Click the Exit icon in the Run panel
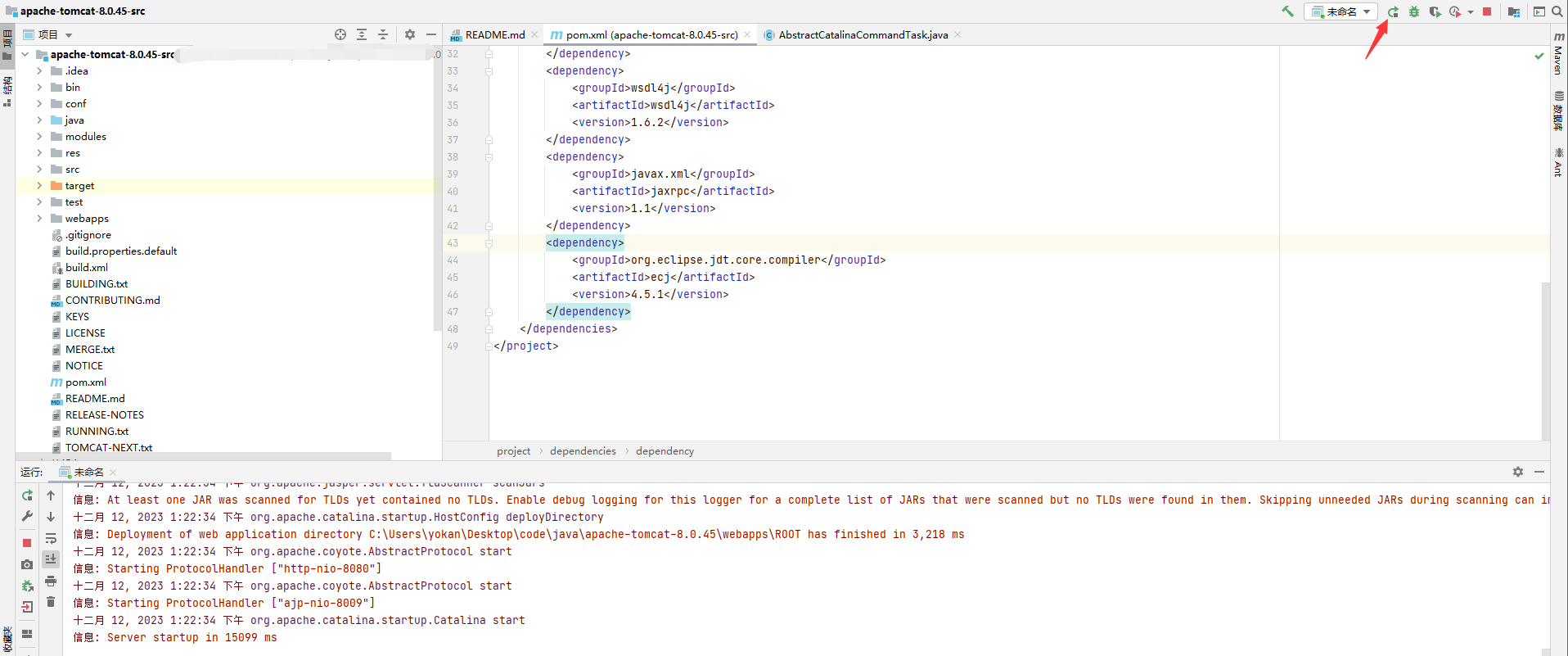Image resolution: width=1568 pixels, height=656 pixels. point(27,607)
